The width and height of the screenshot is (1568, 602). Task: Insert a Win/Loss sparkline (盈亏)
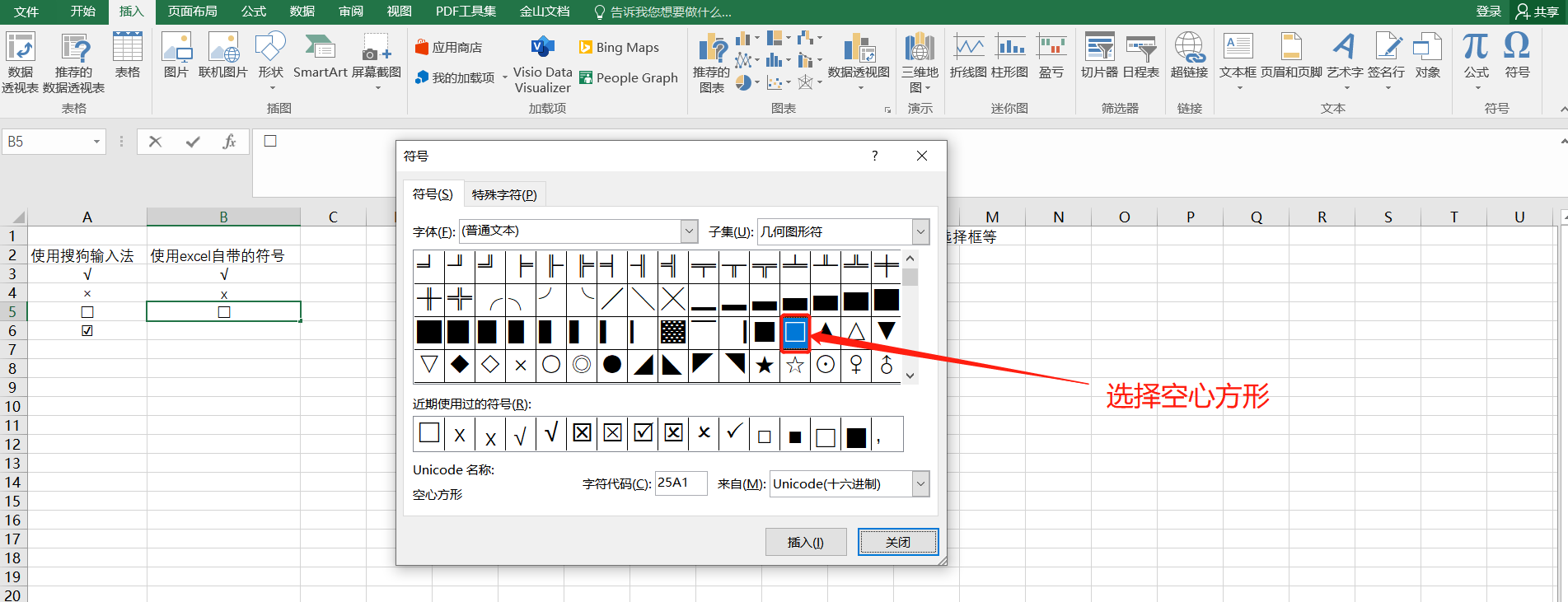point(1051,55)
